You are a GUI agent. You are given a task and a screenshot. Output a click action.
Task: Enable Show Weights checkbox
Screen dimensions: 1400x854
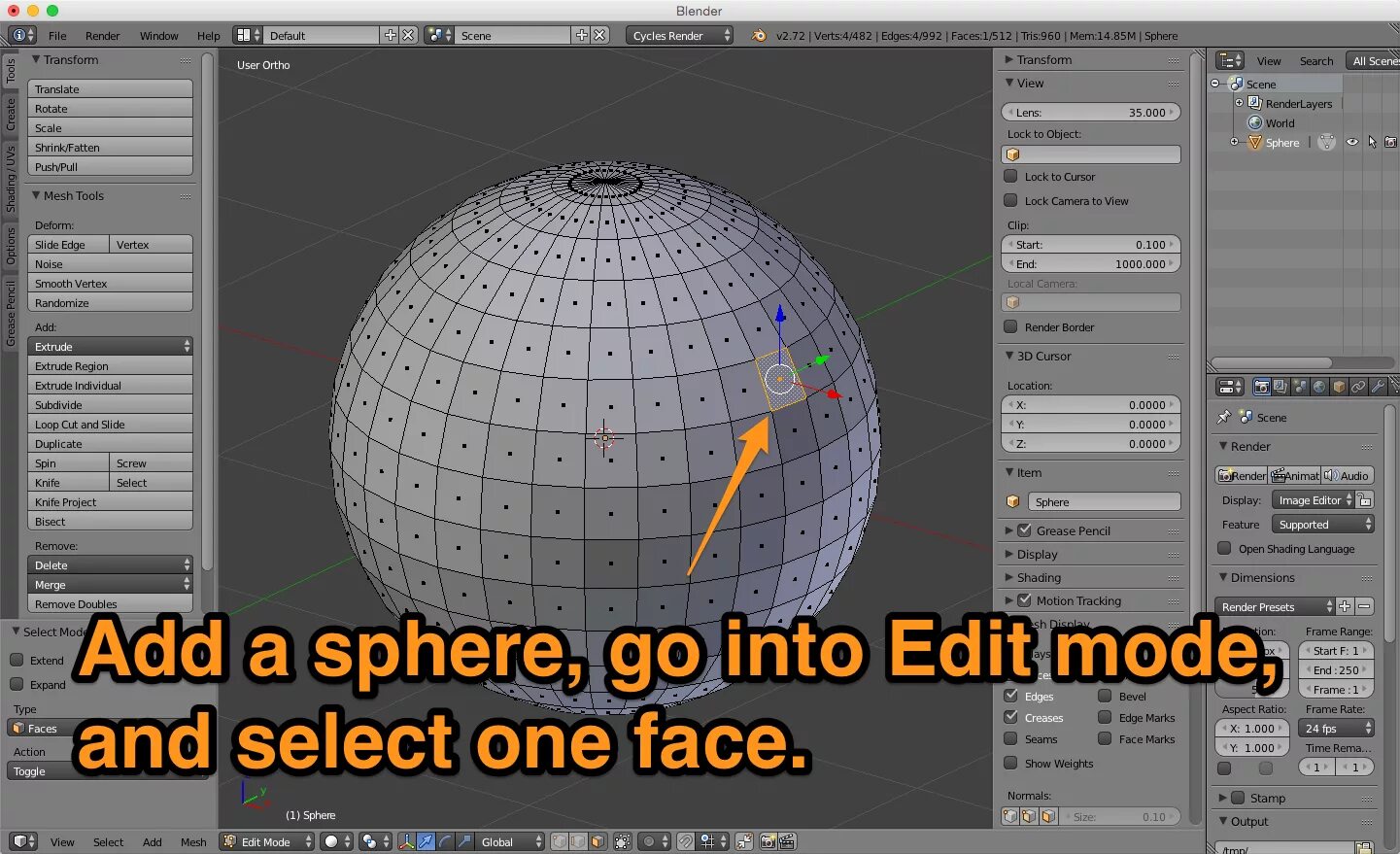pyautogui.click(x=1010, y=763)
